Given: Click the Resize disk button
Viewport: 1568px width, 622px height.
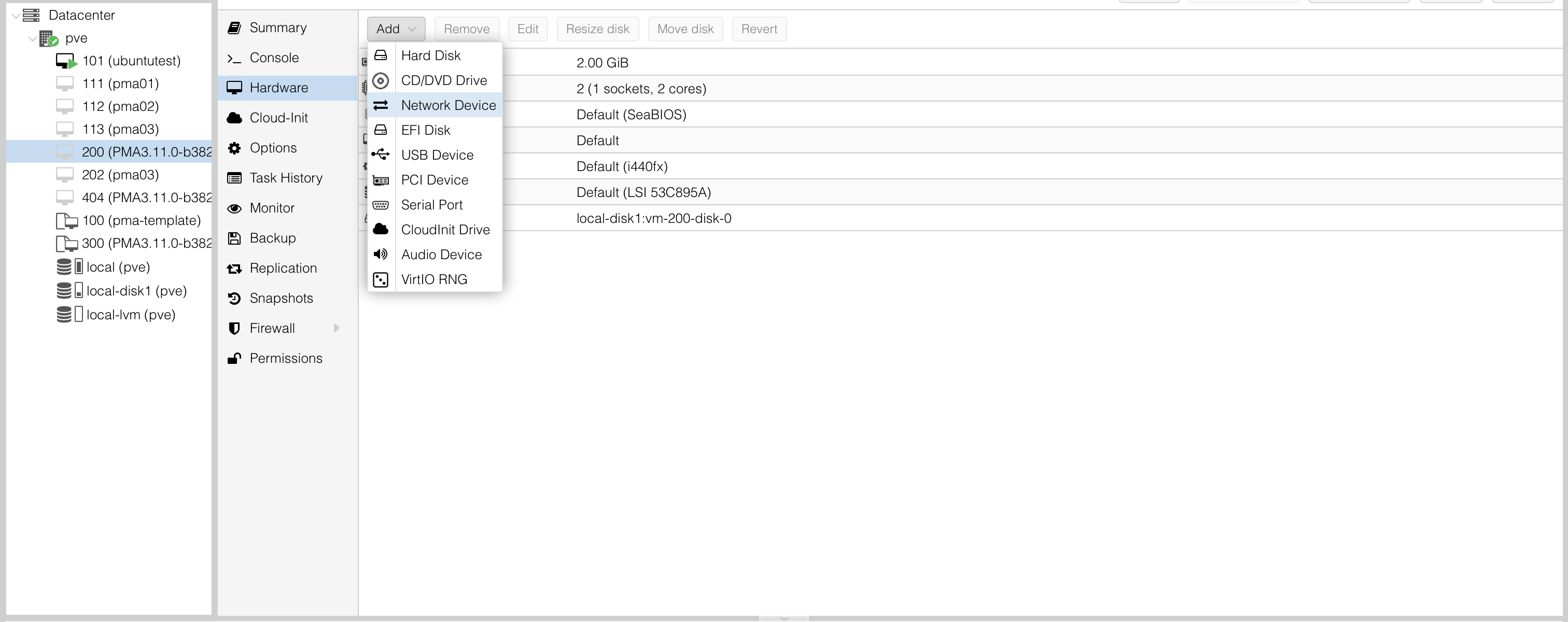Looking at the screenshot, I should click(597, 29).
